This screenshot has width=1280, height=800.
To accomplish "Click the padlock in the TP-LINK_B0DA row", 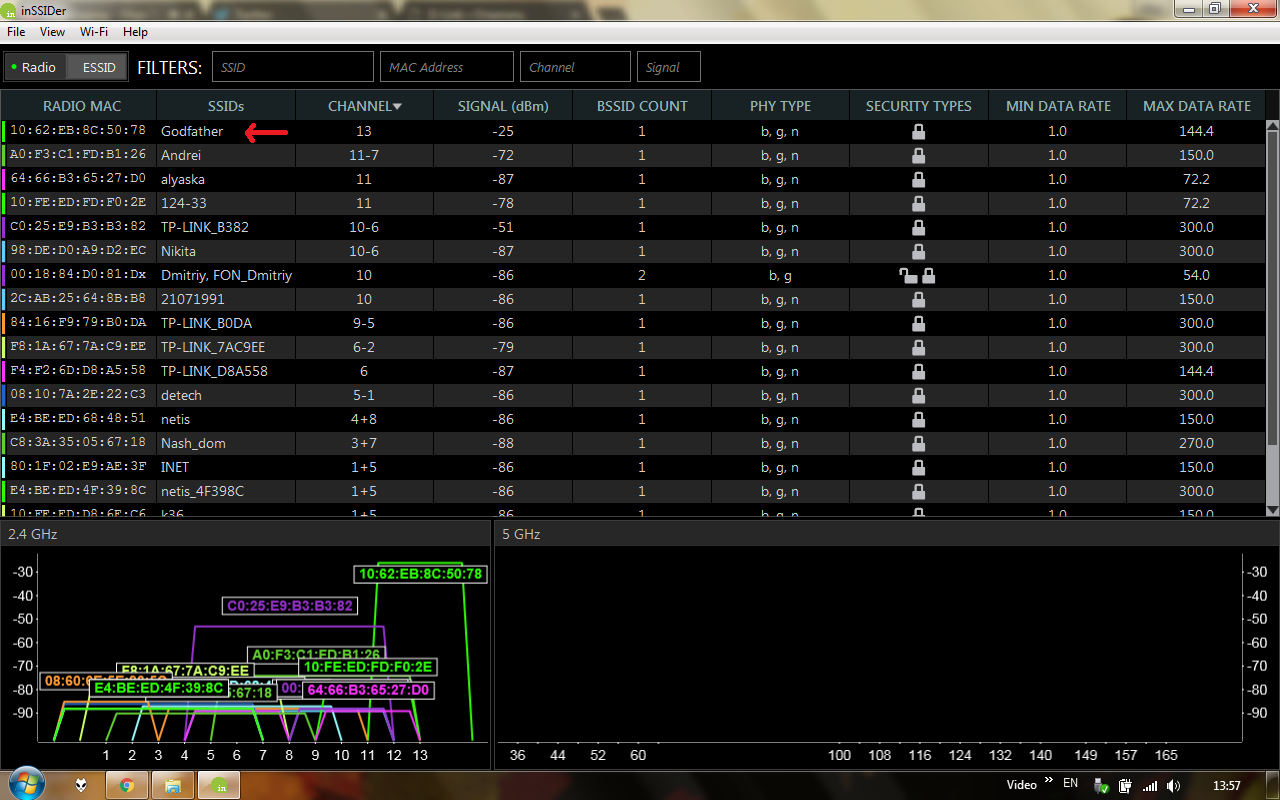I will [918, 323].
